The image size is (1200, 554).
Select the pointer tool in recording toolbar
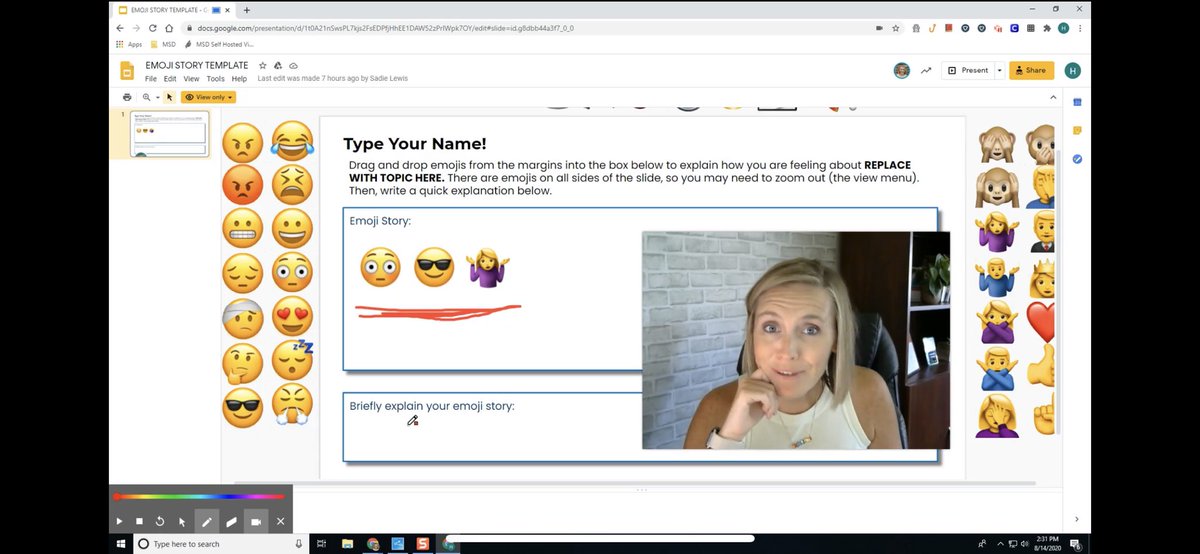pyautogui.click(x=182, y=521)
